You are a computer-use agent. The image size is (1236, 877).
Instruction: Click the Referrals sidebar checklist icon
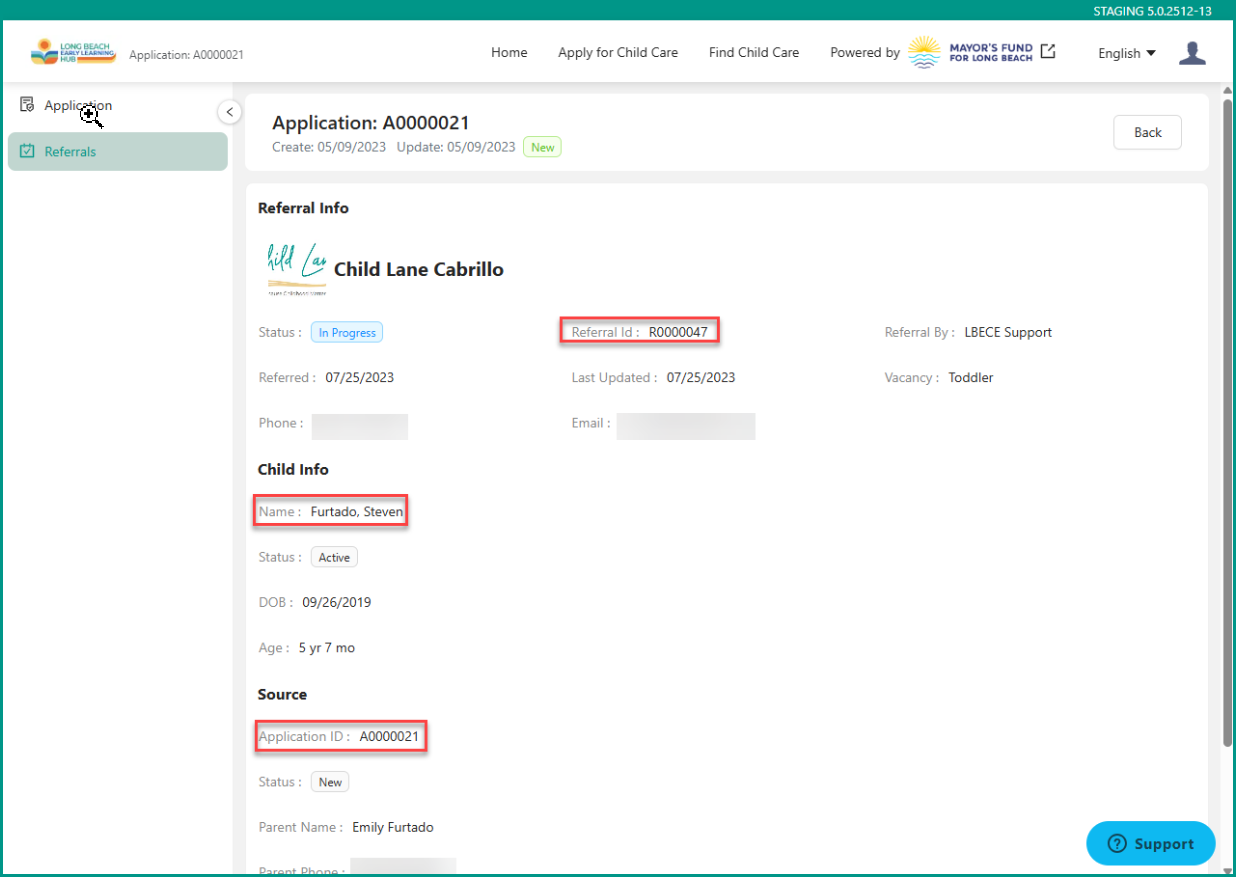click(x=27, y=152)
